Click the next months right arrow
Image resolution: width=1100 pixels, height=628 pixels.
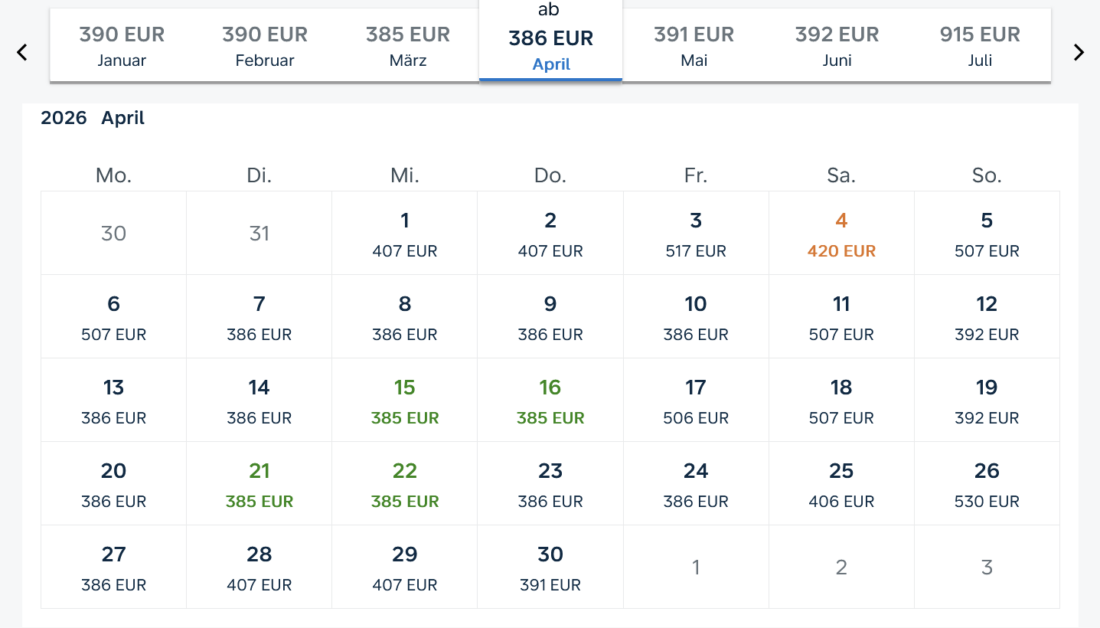[x=1078, y=52]
